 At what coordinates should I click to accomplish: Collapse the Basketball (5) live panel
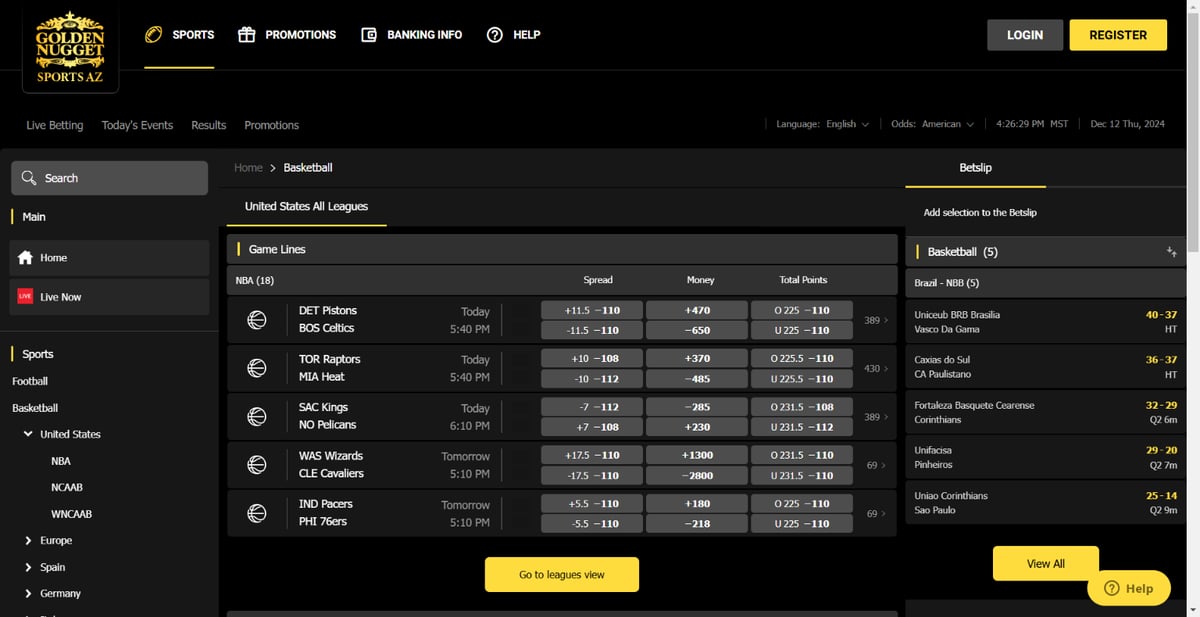(1171, 252)
